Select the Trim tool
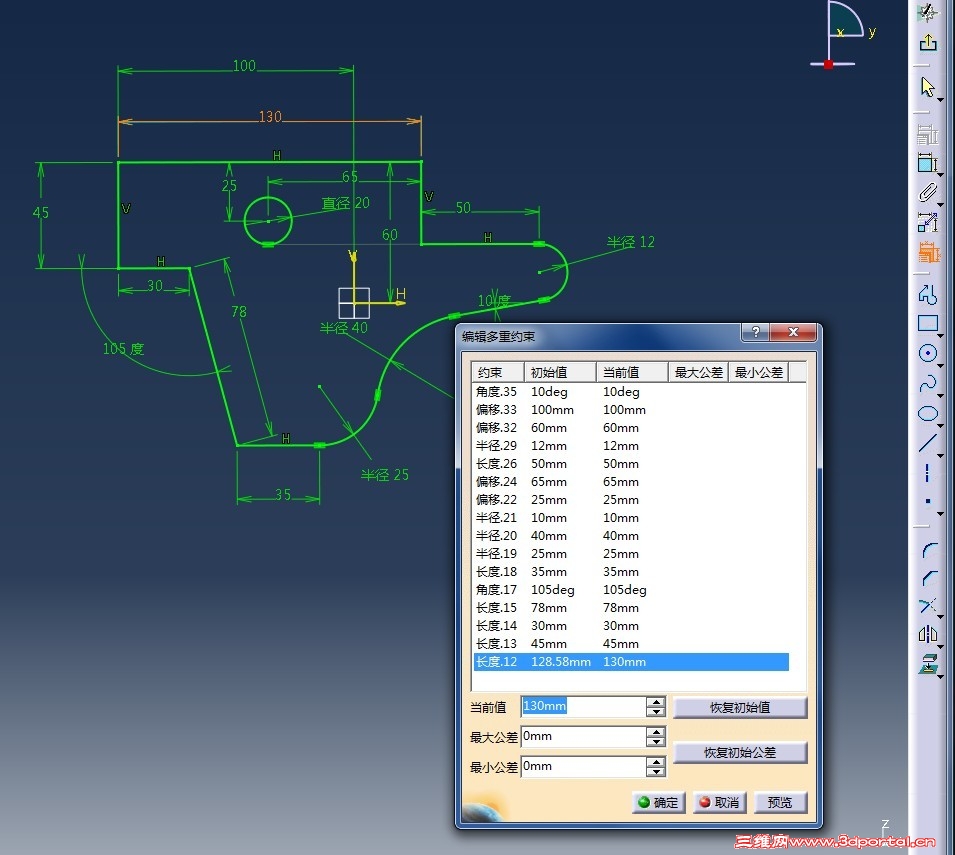The image size is (955, 855). tap(927, 605)
